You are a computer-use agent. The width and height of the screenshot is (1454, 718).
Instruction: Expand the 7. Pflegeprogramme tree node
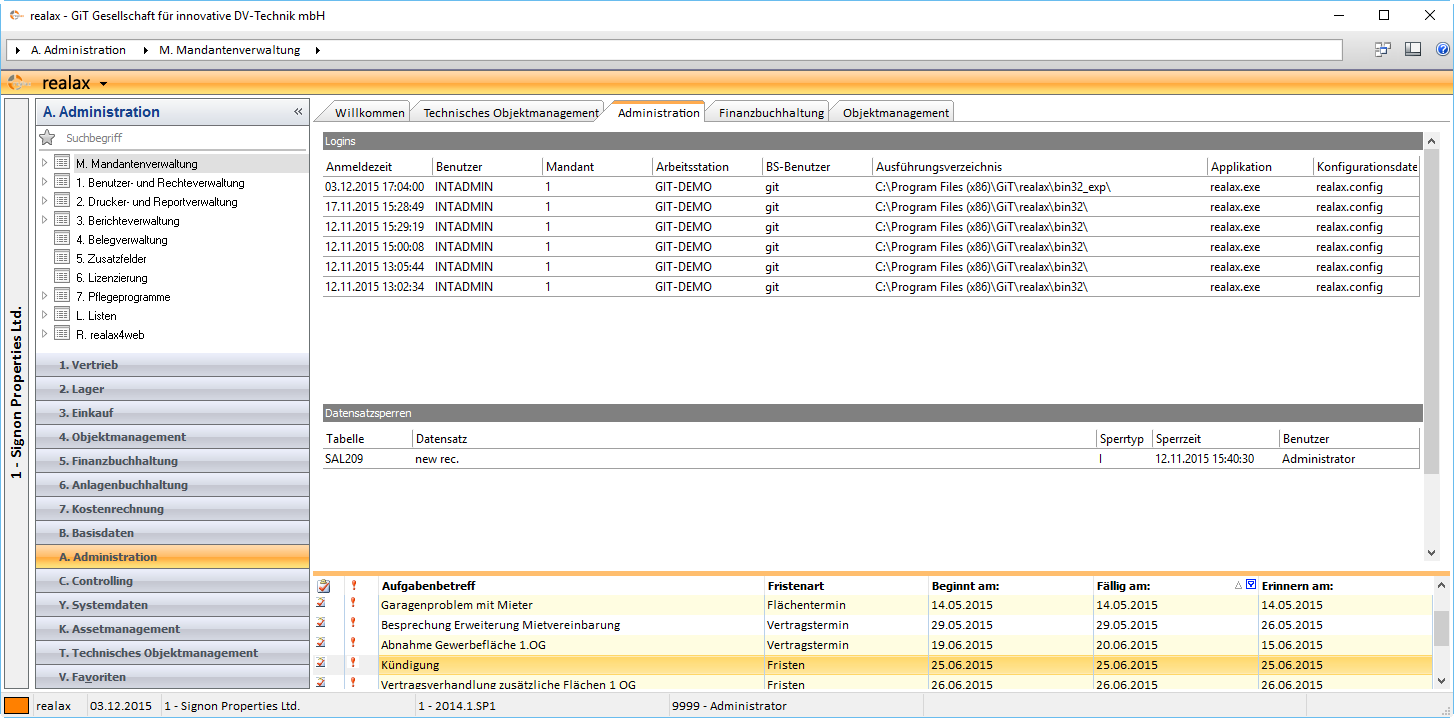point(44,296)
